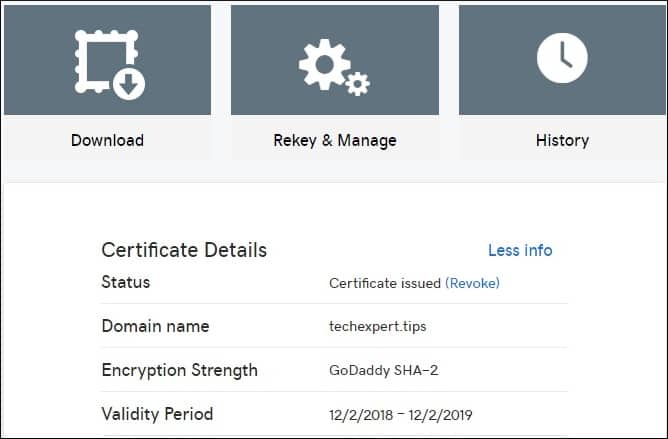Click the Revoke certificate link

tap(472, 283)
